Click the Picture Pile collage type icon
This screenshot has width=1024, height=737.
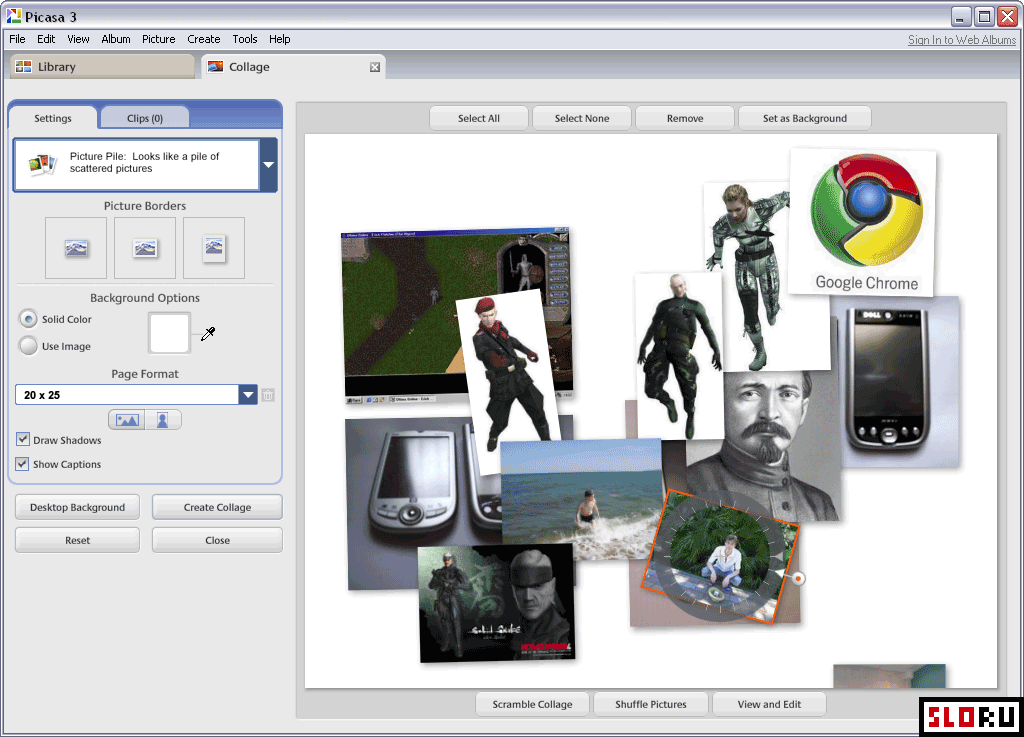42,164
